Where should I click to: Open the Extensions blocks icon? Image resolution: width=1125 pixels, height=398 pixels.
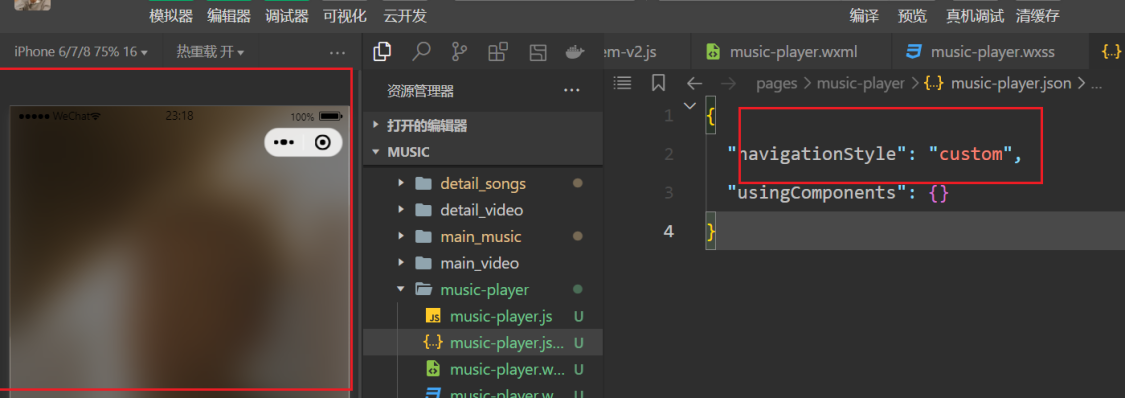tap(498, 52)
